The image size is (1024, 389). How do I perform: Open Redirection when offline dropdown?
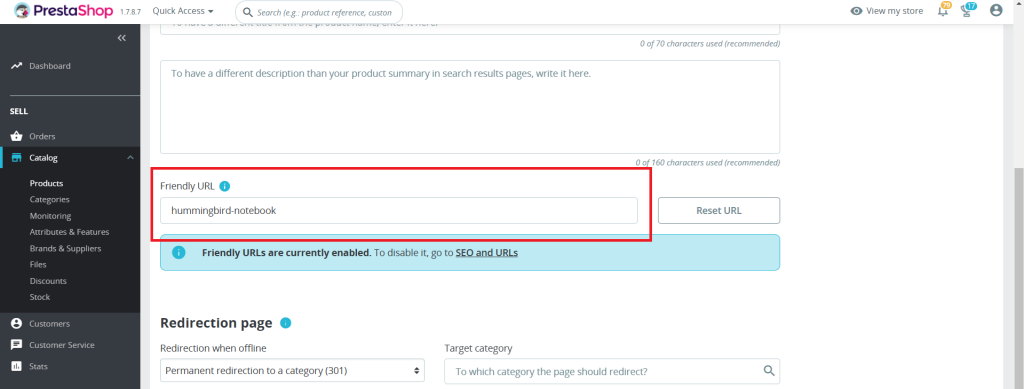[x=292, y=371]
